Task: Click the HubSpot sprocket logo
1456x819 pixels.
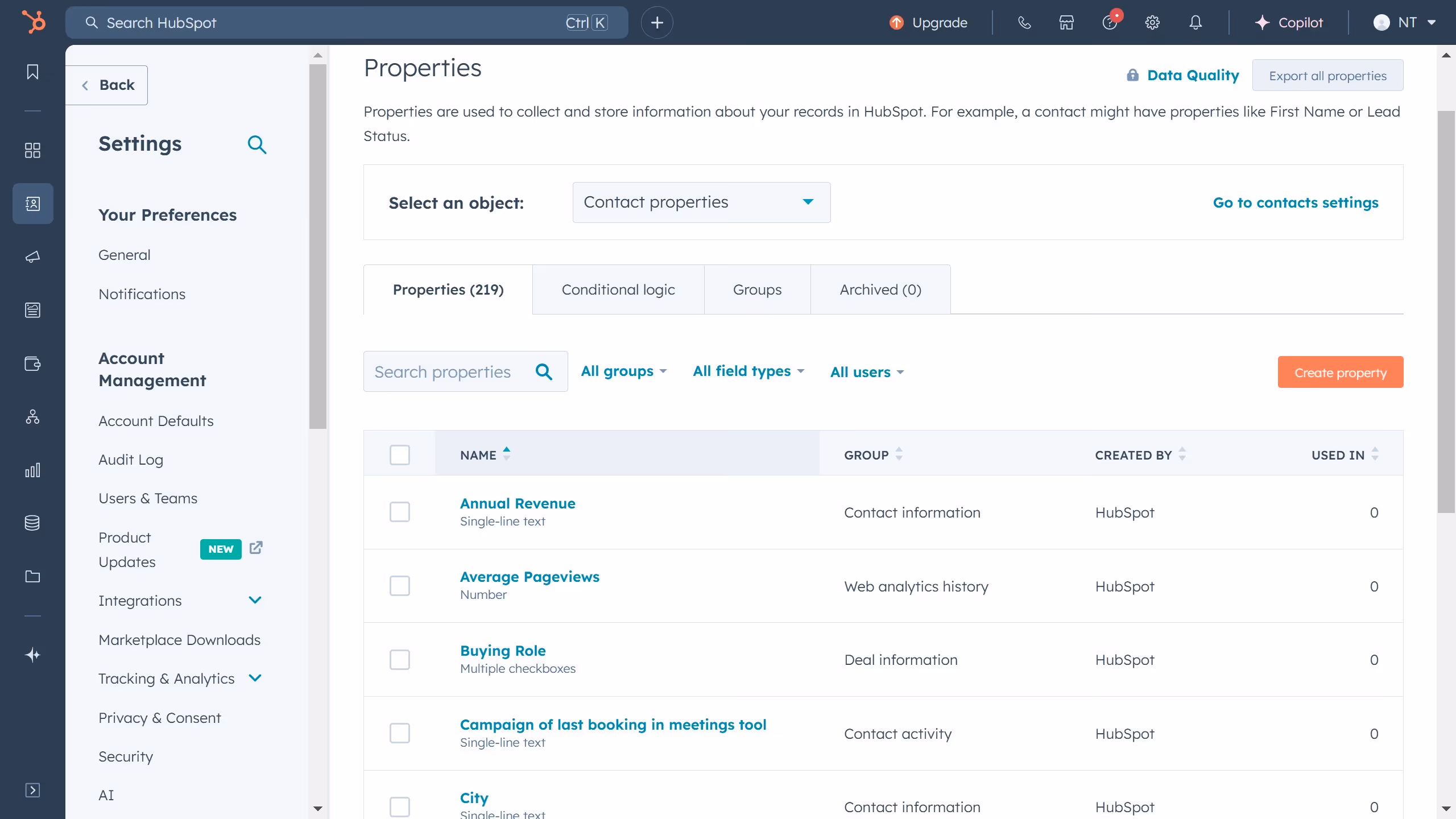Action: tap(32, 22)
